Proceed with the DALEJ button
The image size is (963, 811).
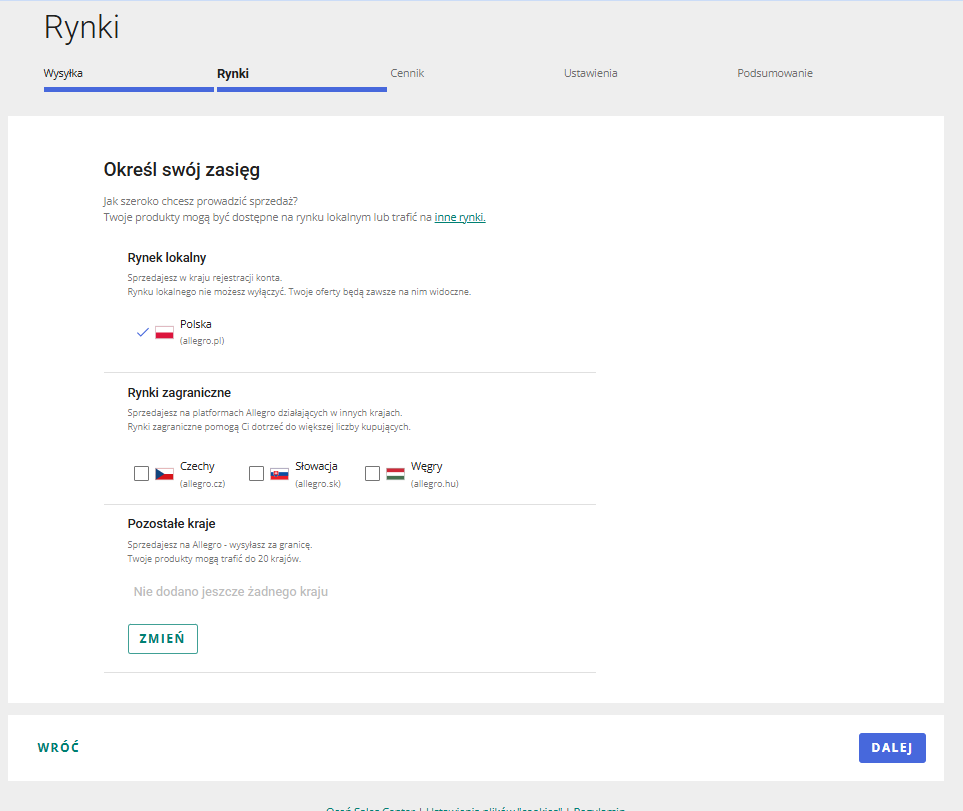892,748
